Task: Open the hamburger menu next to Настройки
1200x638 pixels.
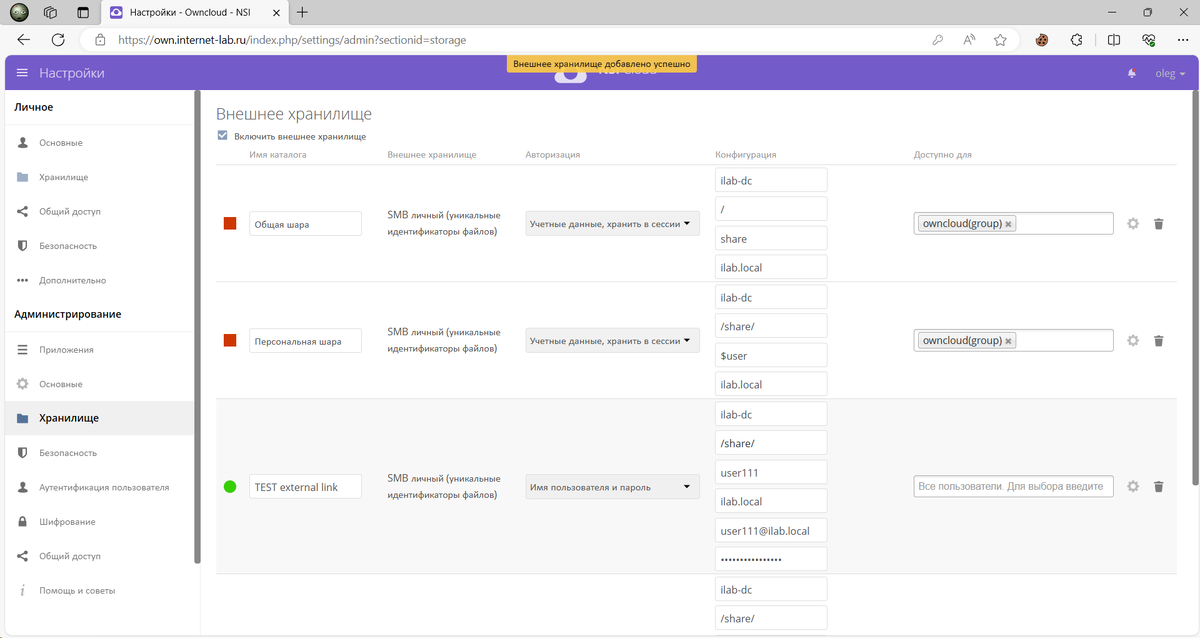Action: [22, 73]
